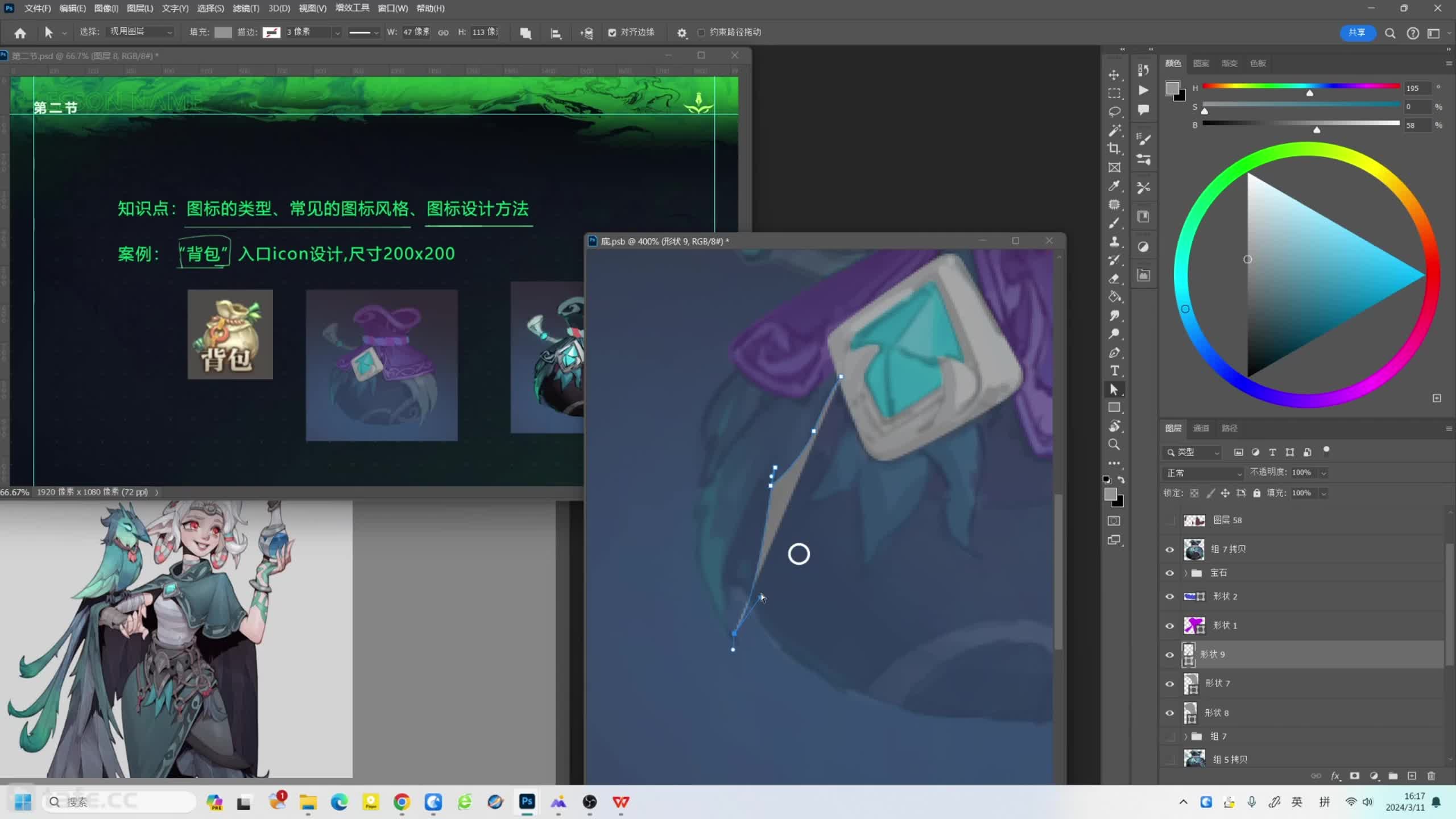Add a layer style with fx icon
Viewport: 1456px width, 819px height.
click(x=1335, y=776)
